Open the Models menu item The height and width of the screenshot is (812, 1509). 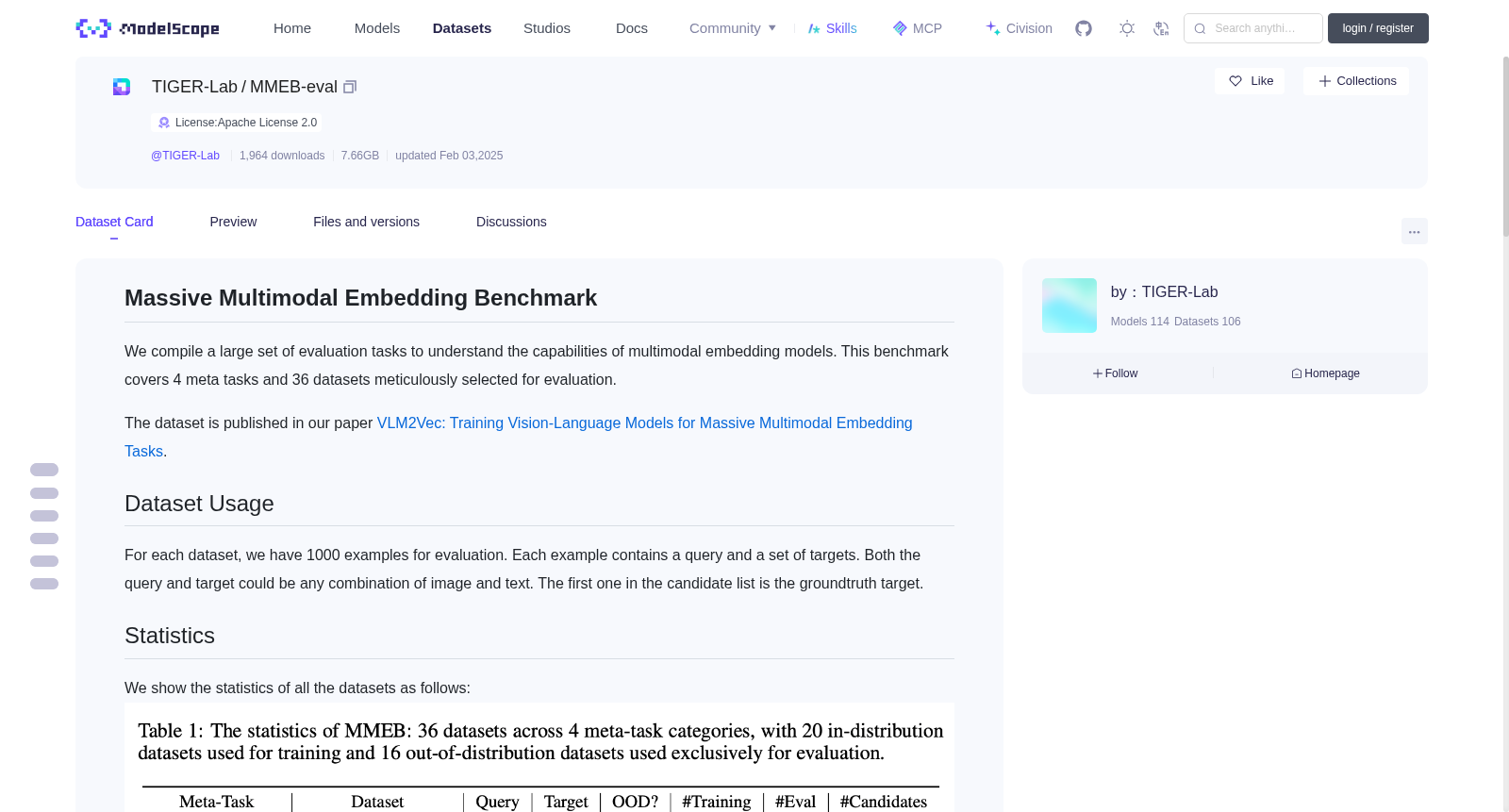click(377, 28)
